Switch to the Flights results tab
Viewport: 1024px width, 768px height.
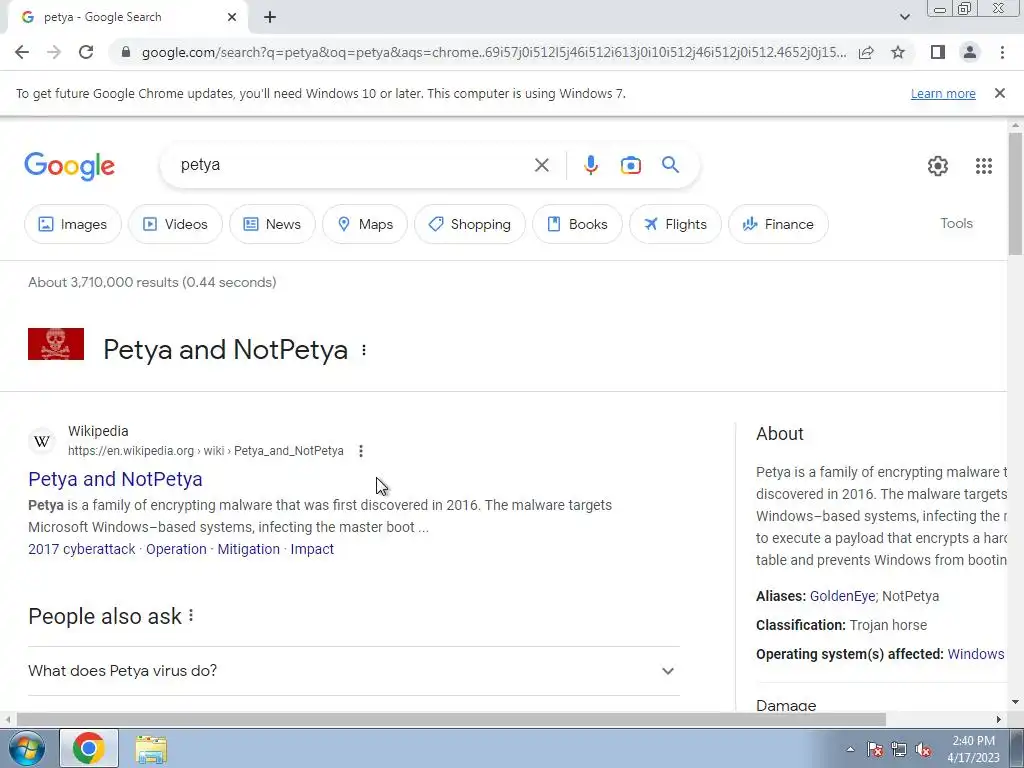point(675,224)
